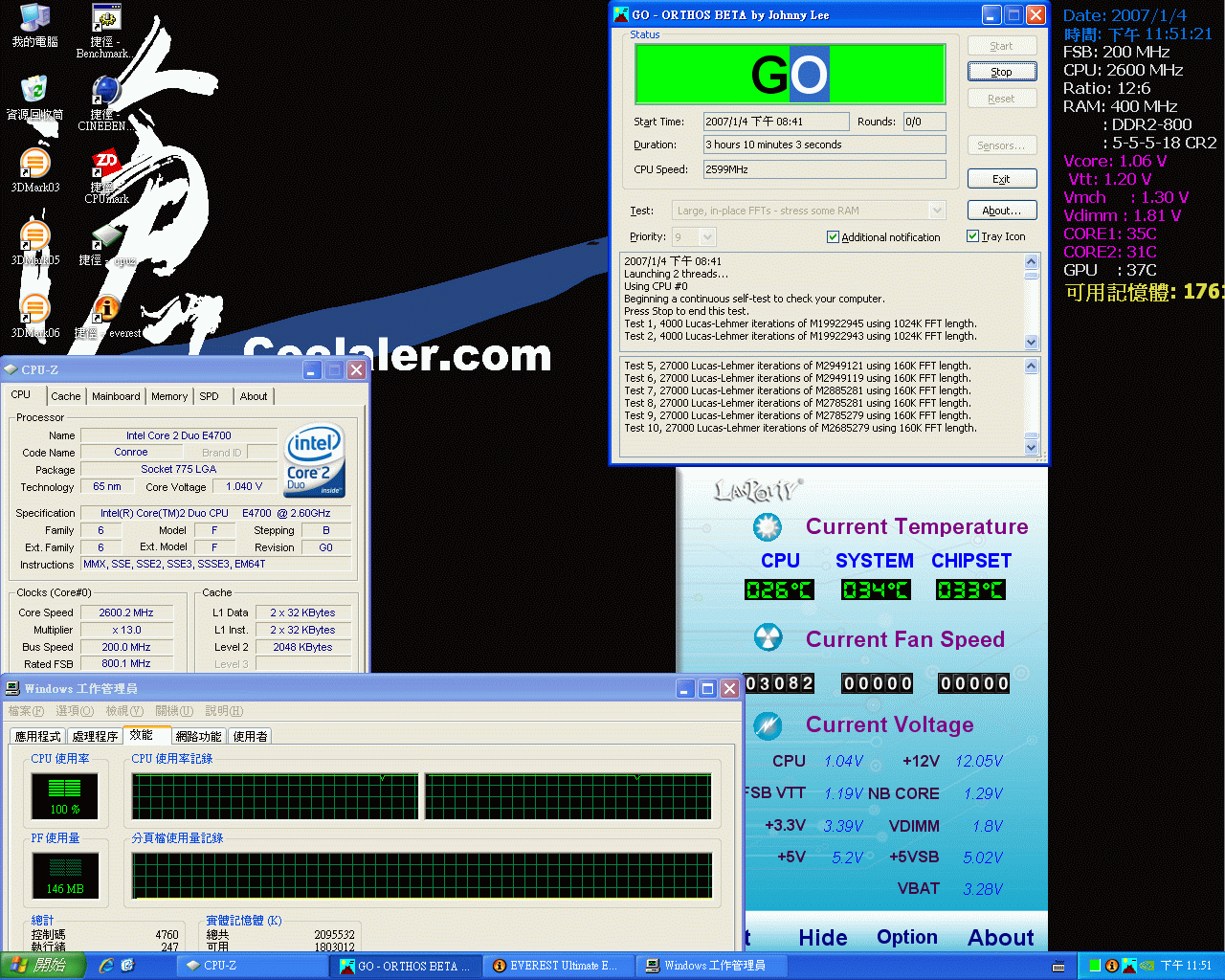Click the lower ORTHOS log scrollbar up arrow

pyautogui.click(x=1031, y=366)
